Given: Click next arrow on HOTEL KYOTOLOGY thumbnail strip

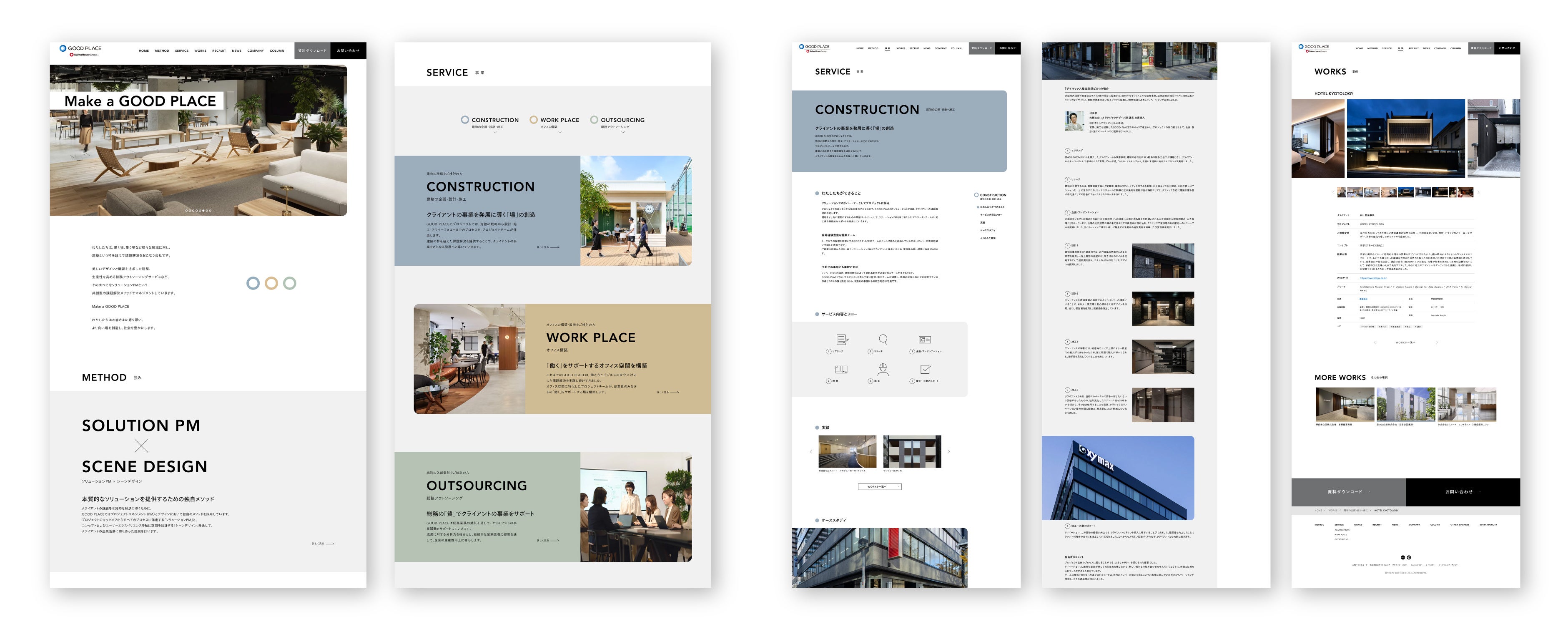Looking at the screenshot, I should click(x=1478, y=192).
